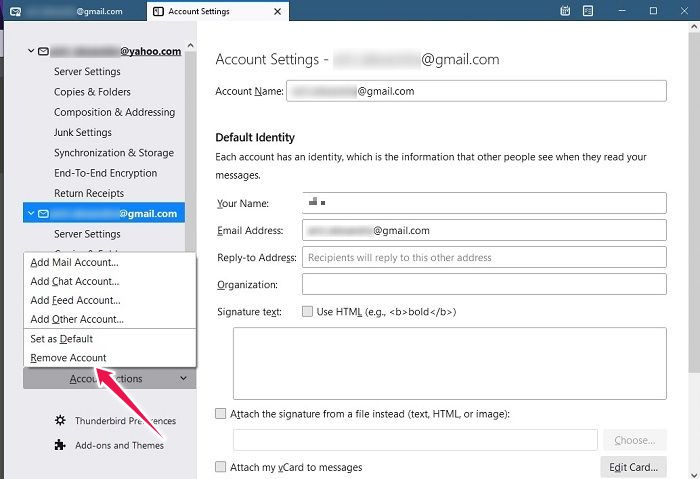Screen dimensions: 700x479
Task: Open the Account Actions dropdown arrow
Action: [183, 379]
